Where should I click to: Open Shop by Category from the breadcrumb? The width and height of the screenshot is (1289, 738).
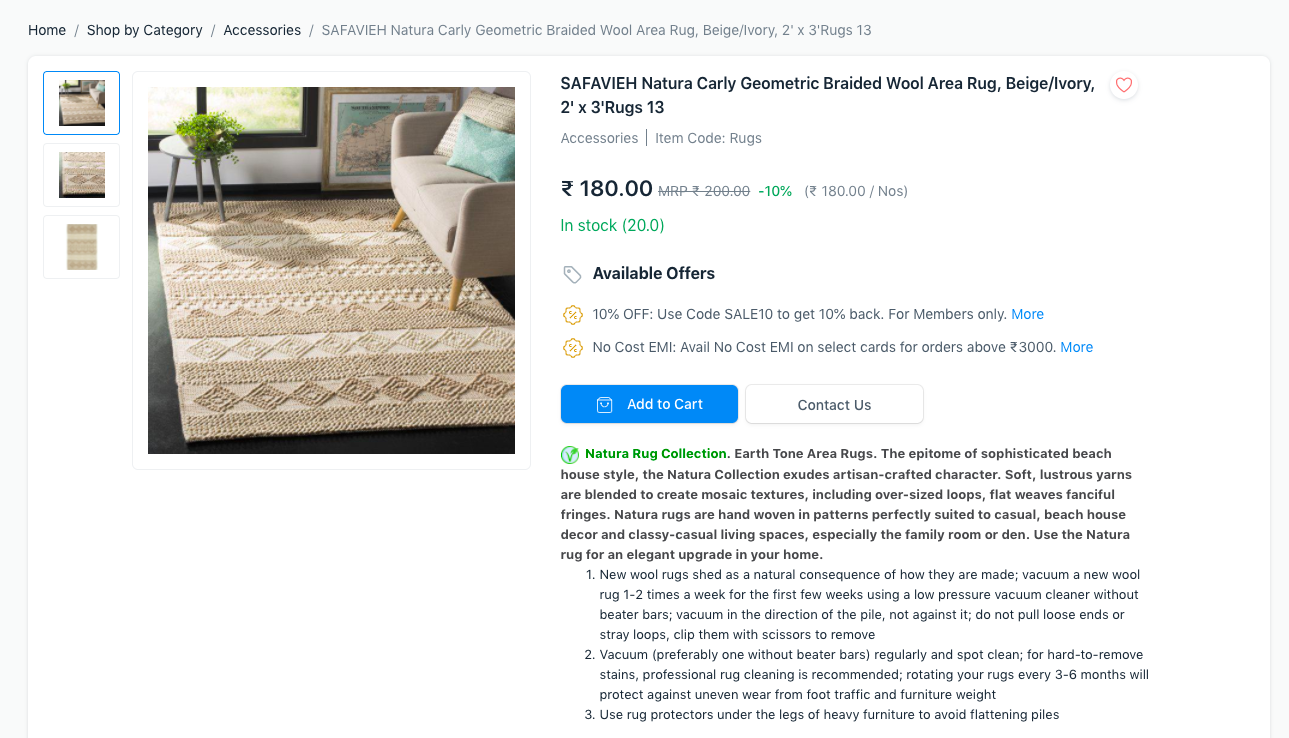point(144,30)
